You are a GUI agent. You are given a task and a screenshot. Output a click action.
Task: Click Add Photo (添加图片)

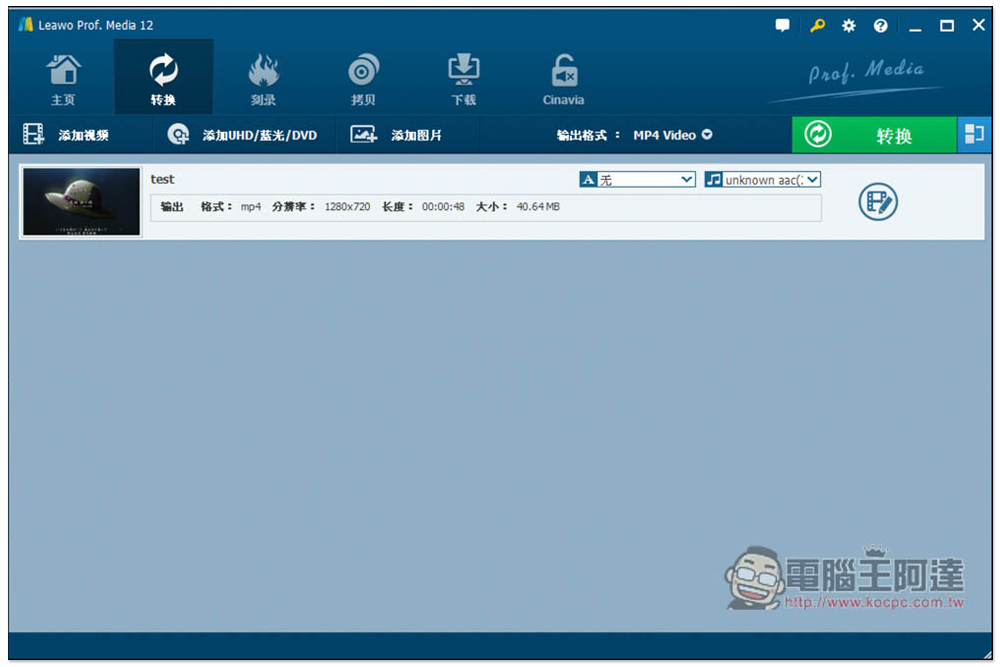(x=396, y=135)
